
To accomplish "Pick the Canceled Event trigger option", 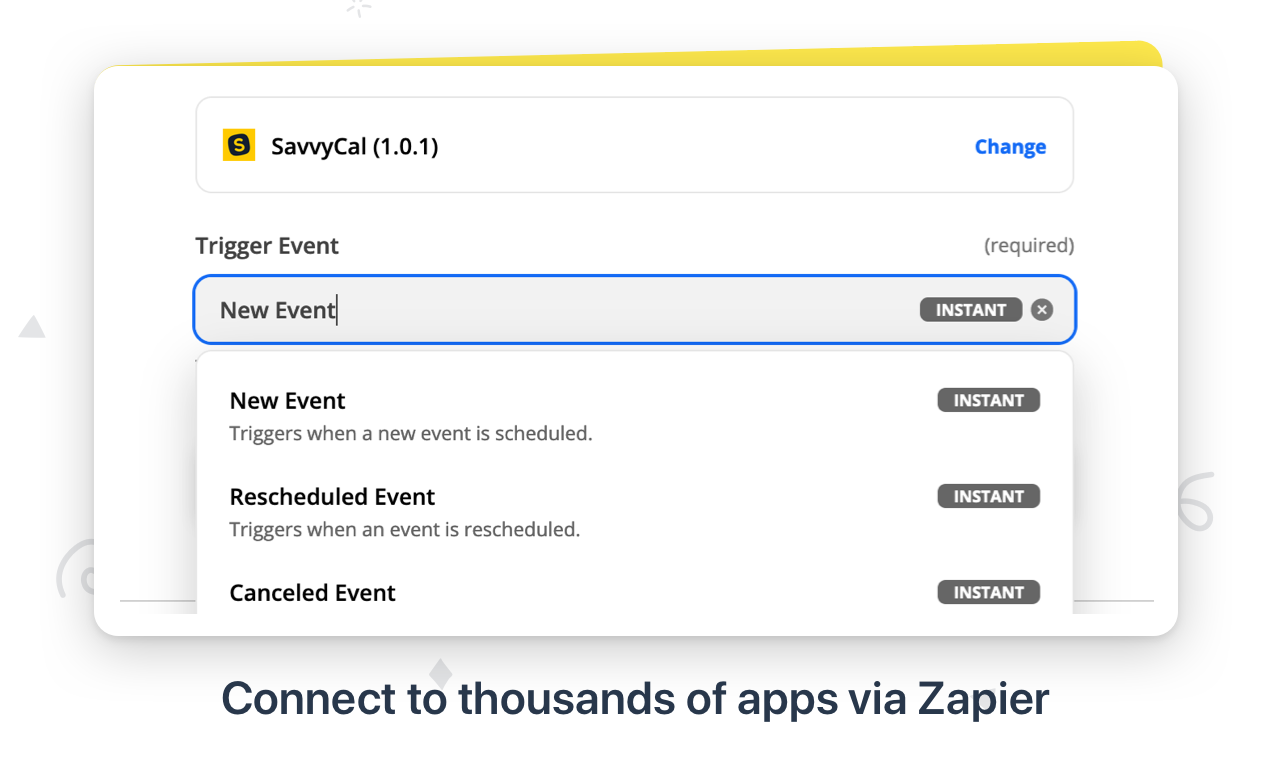I will pyautogui.click(x=312, y=593).
